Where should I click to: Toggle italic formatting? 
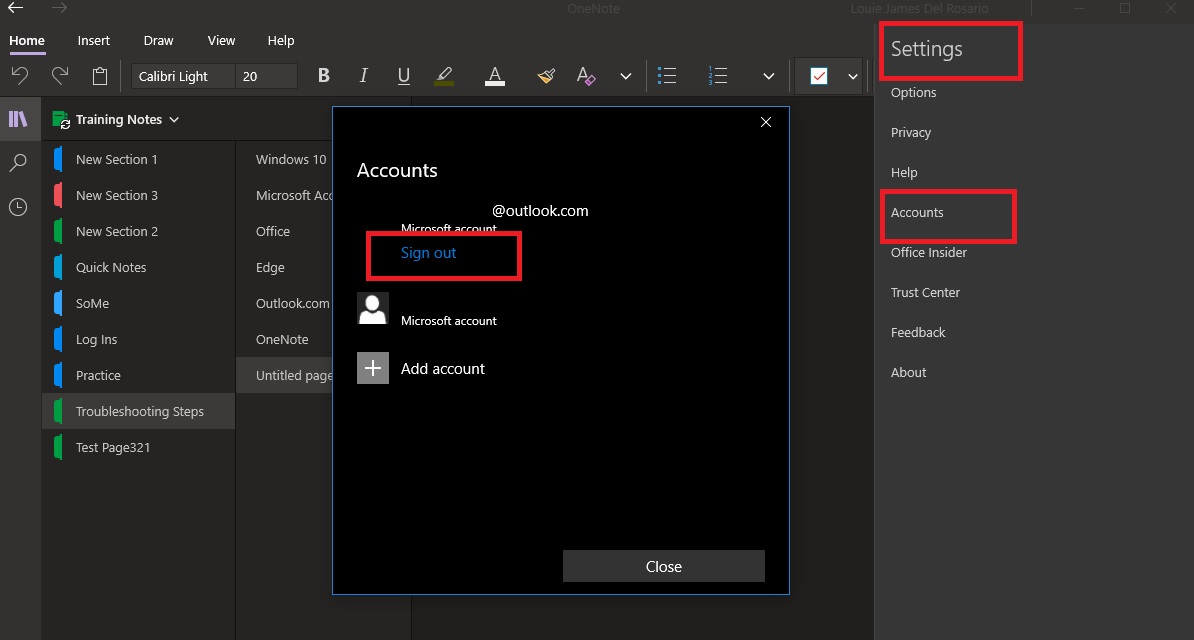click(363, 75)
